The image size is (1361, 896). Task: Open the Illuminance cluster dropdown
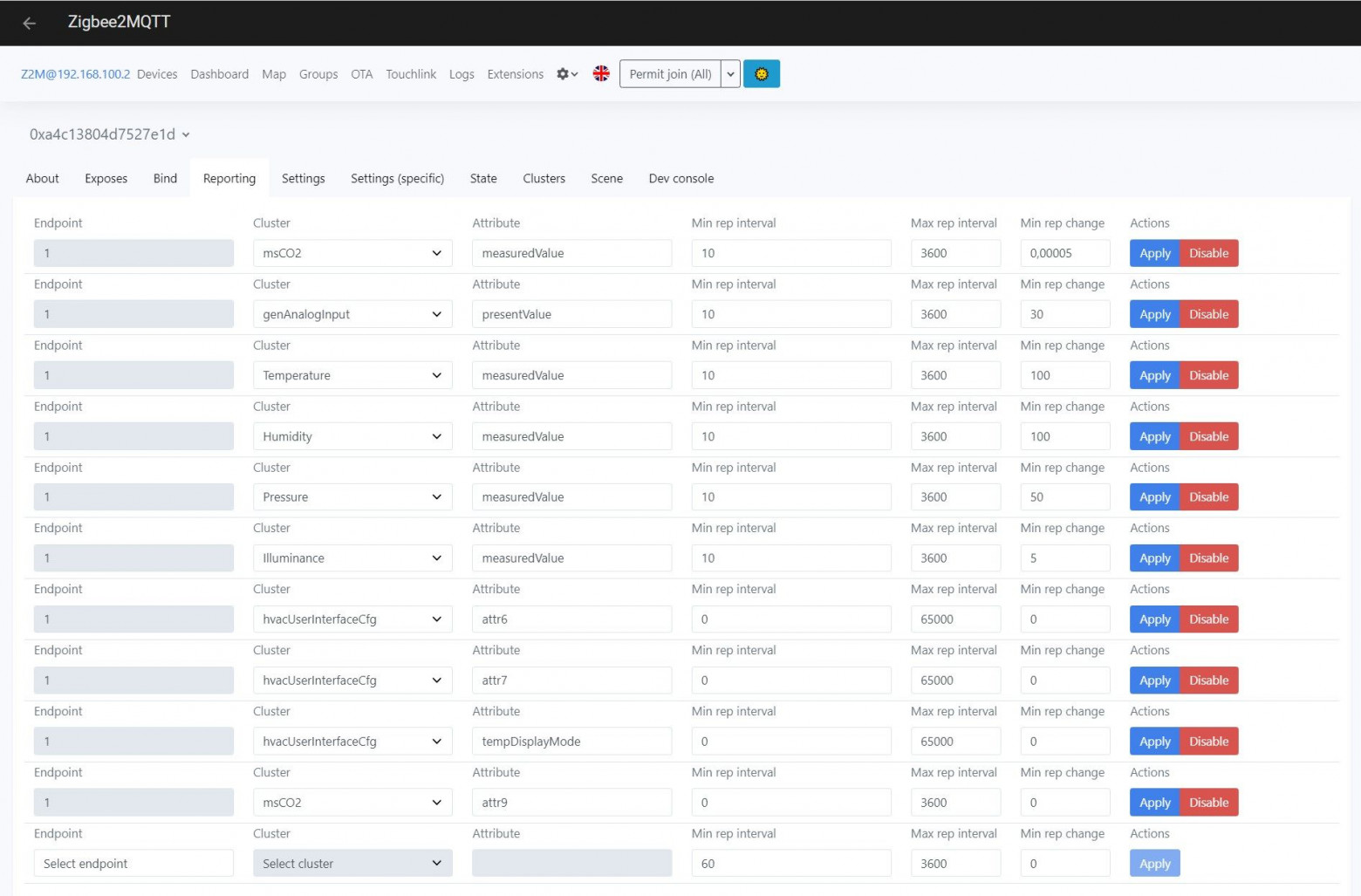(x=352, y=558)
